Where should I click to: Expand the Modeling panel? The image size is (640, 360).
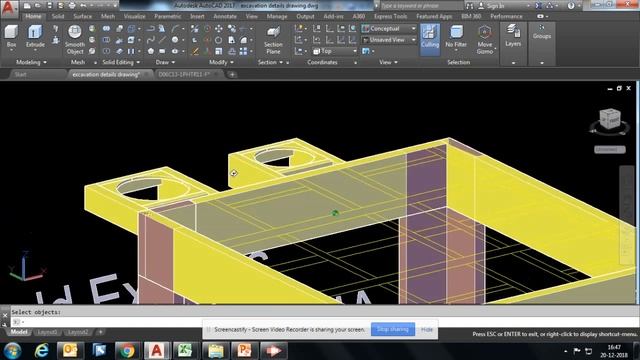31,62
